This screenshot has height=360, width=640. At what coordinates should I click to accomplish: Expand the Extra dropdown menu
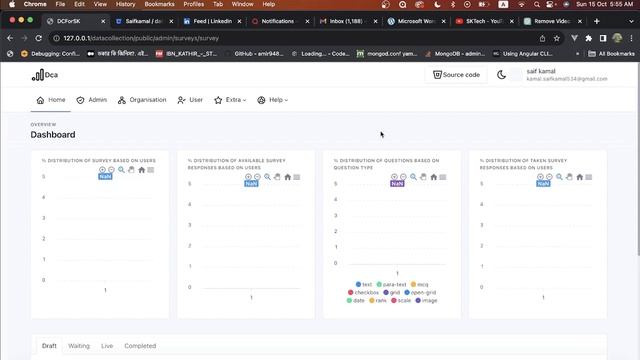click(230, 100)
